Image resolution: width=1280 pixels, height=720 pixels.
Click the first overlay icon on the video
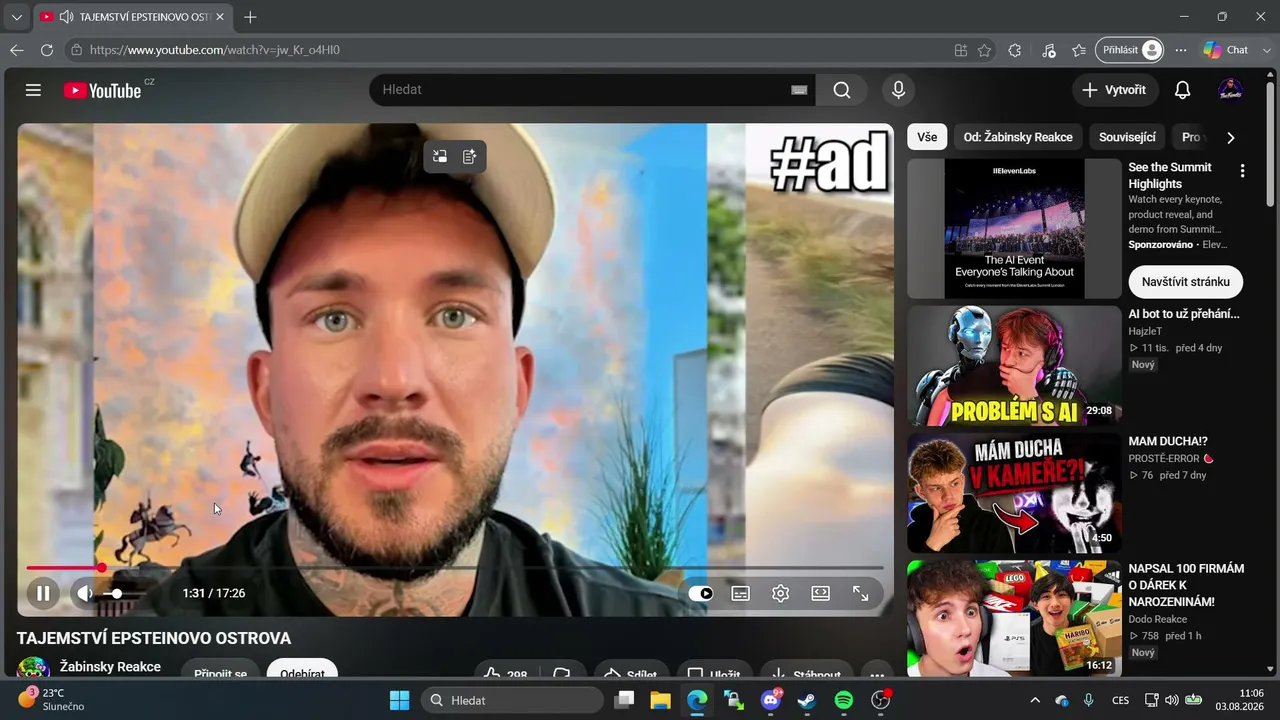coord(440,156)
